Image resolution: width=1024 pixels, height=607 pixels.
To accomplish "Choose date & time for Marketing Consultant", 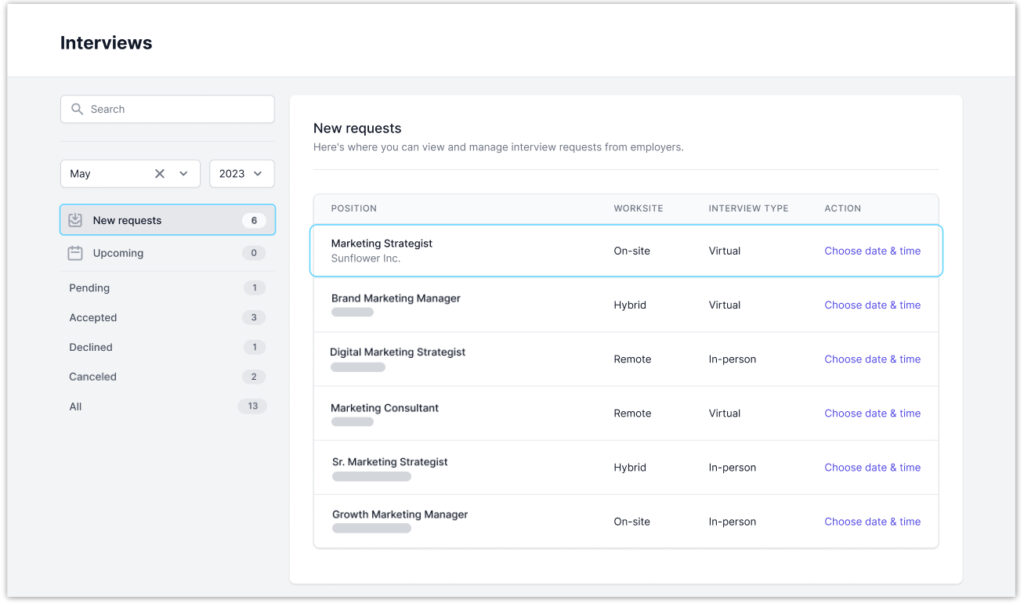I will (872, 413).
